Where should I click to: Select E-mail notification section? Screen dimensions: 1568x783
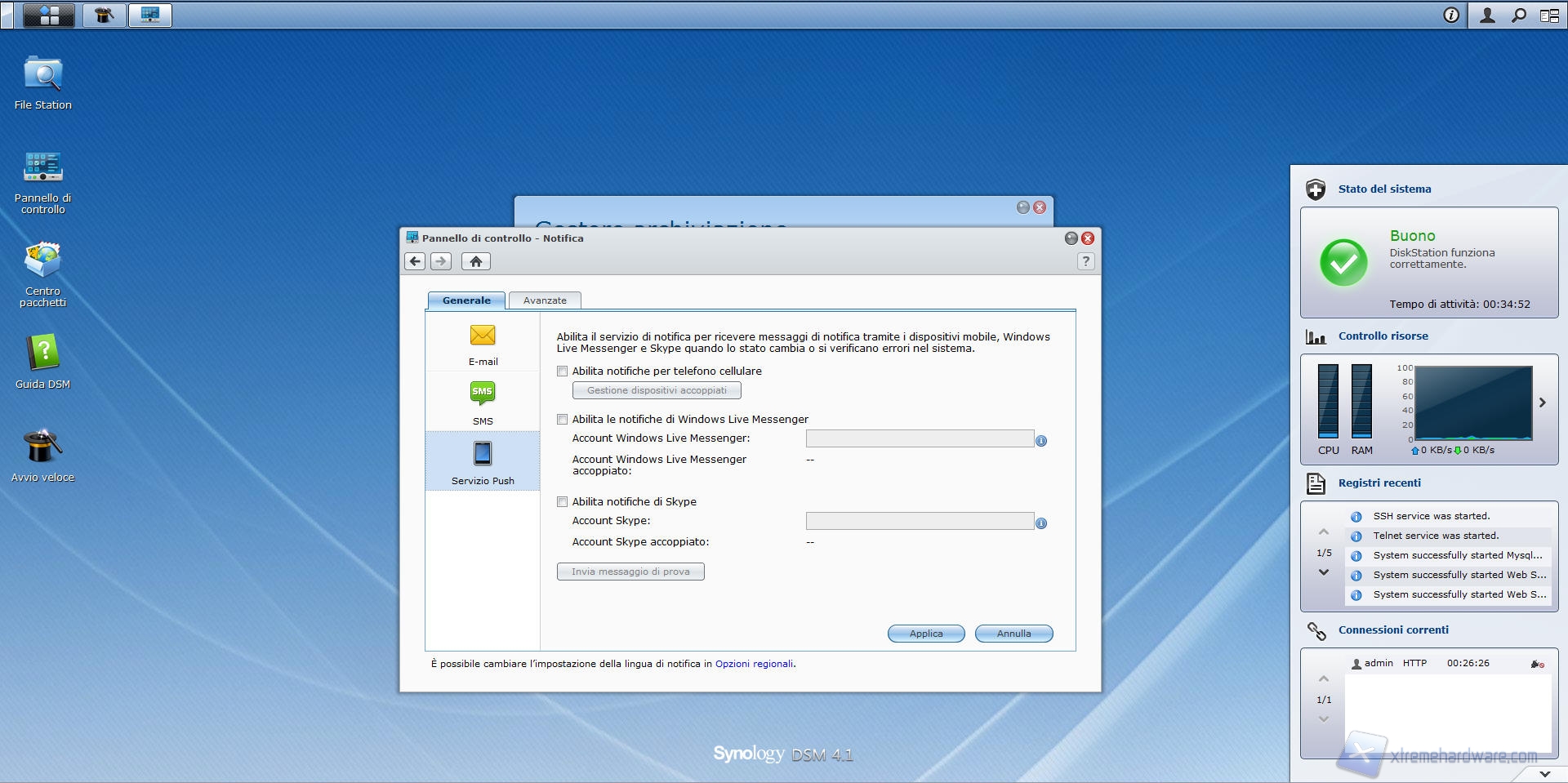(x=483, y=344)
